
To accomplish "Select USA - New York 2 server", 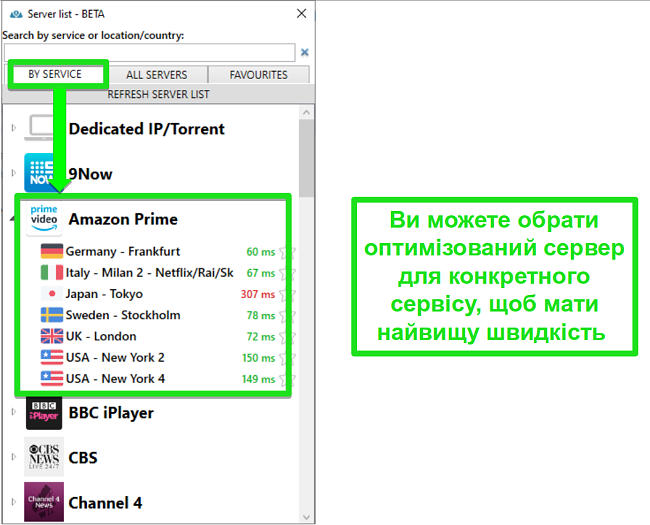I will pos(115,357).
